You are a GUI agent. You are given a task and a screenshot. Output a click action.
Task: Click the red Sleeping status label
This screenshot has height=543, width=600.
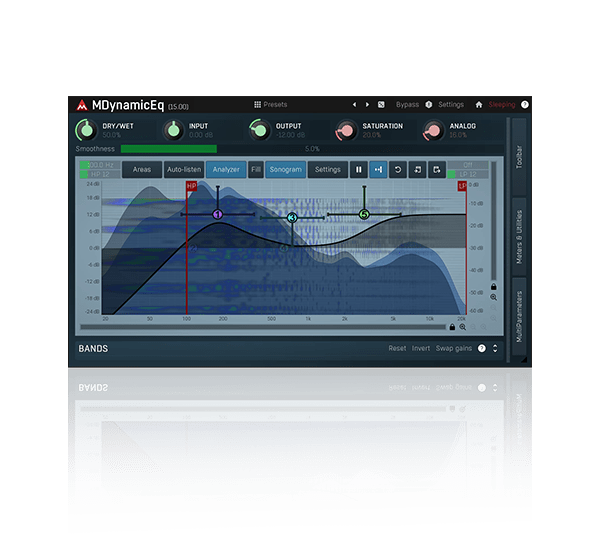[502, 104]
